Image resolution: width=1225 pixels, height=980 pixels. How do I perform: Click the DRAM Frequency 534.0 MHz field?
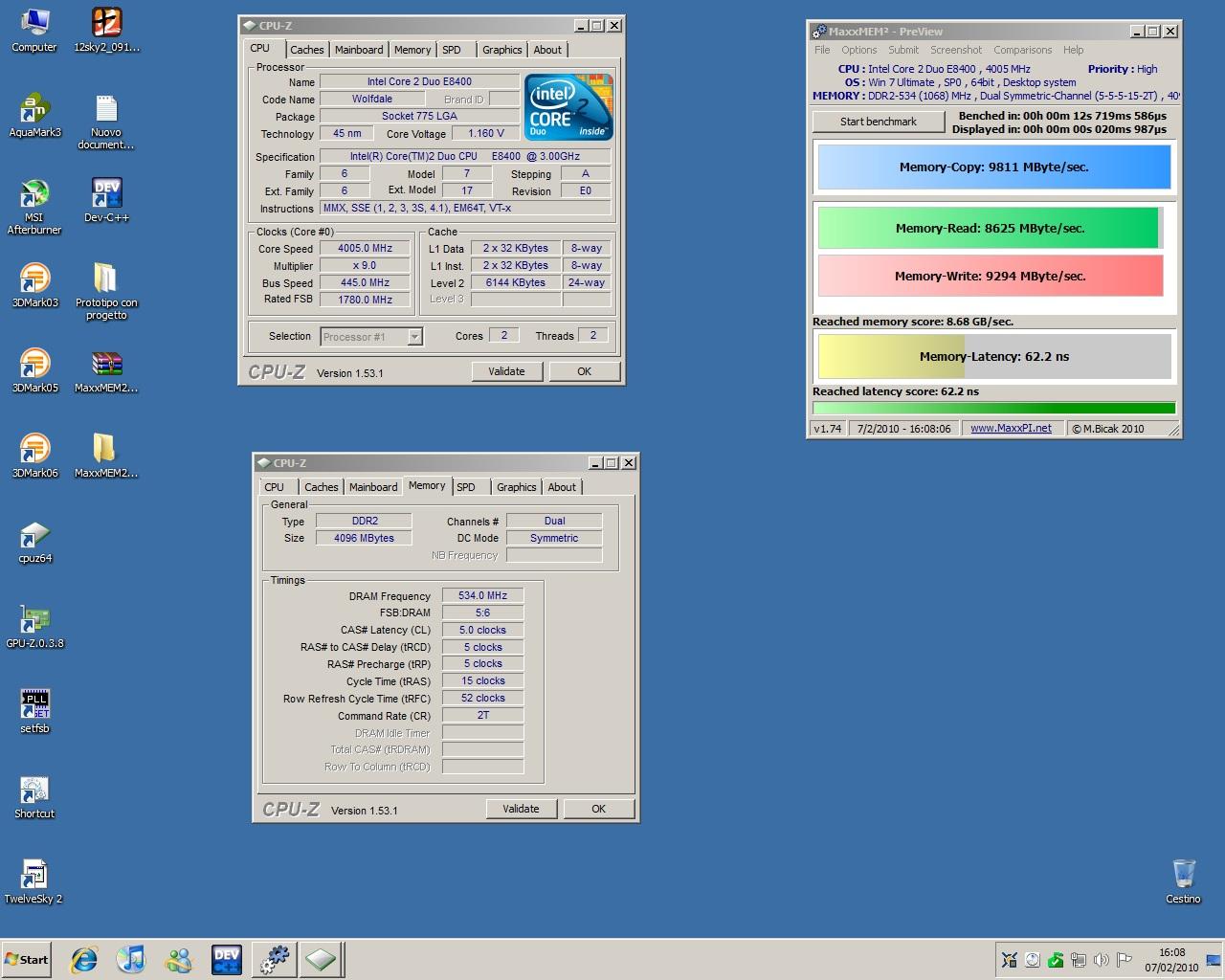(482, 595)
